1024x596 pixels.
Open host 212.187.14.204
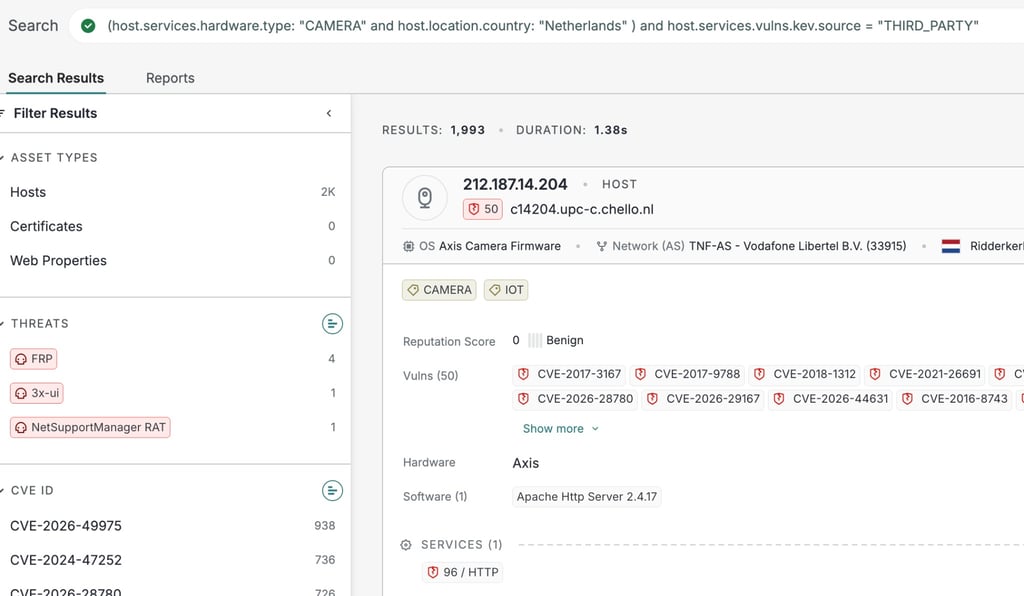pyautogui.click(x=515, y=184)
